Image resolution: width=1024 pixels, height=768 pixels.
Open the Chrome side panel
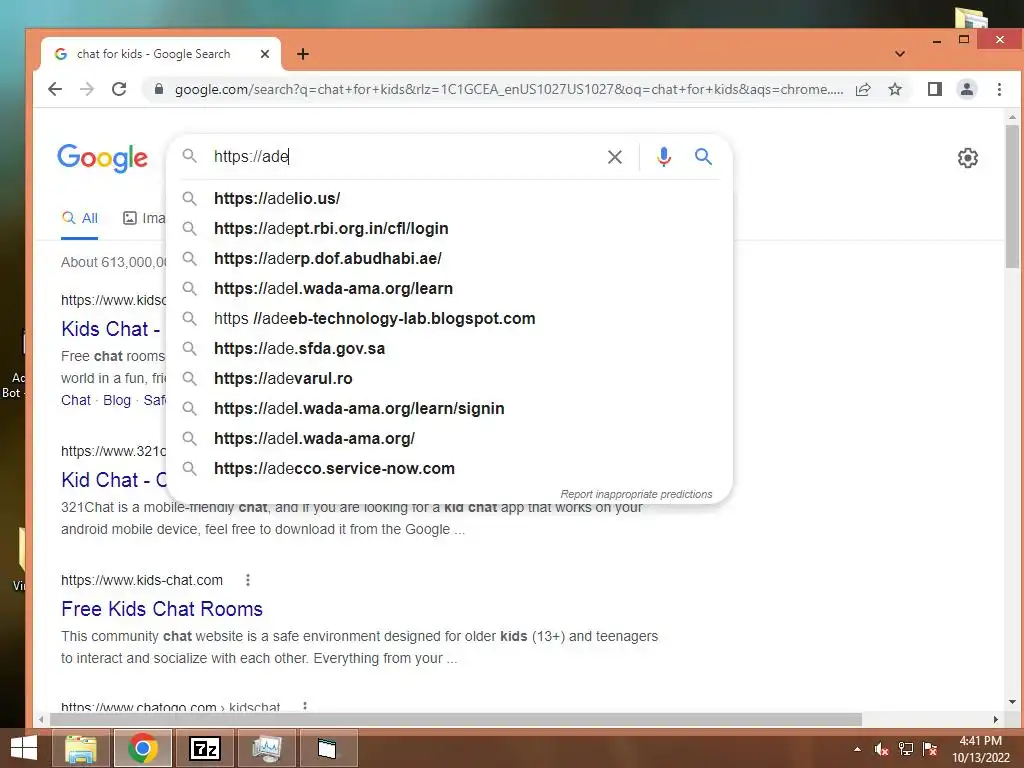tap(935, 89)
